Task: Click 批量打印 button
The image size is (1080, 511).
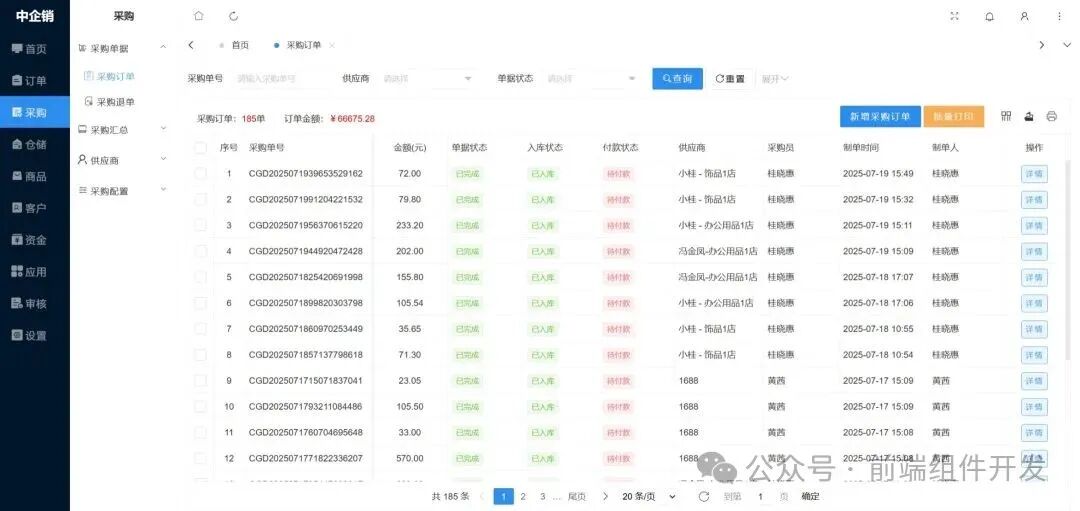Action: (954, 116)
